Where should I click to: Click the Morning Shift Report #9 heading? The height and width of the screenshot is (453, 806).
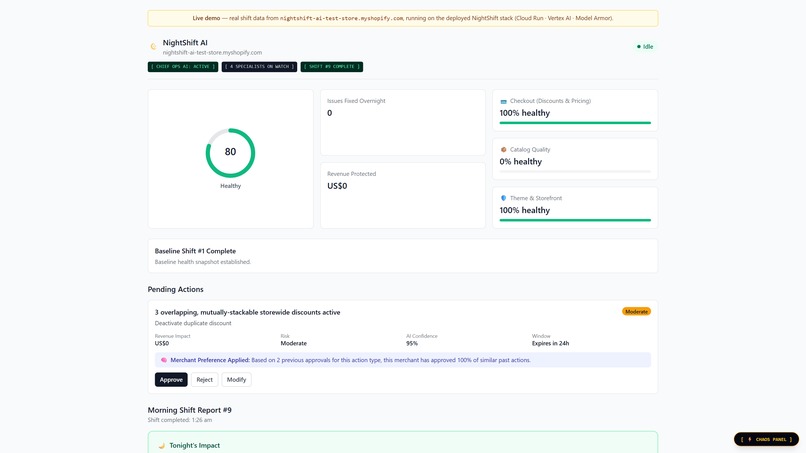pos(190,410)
